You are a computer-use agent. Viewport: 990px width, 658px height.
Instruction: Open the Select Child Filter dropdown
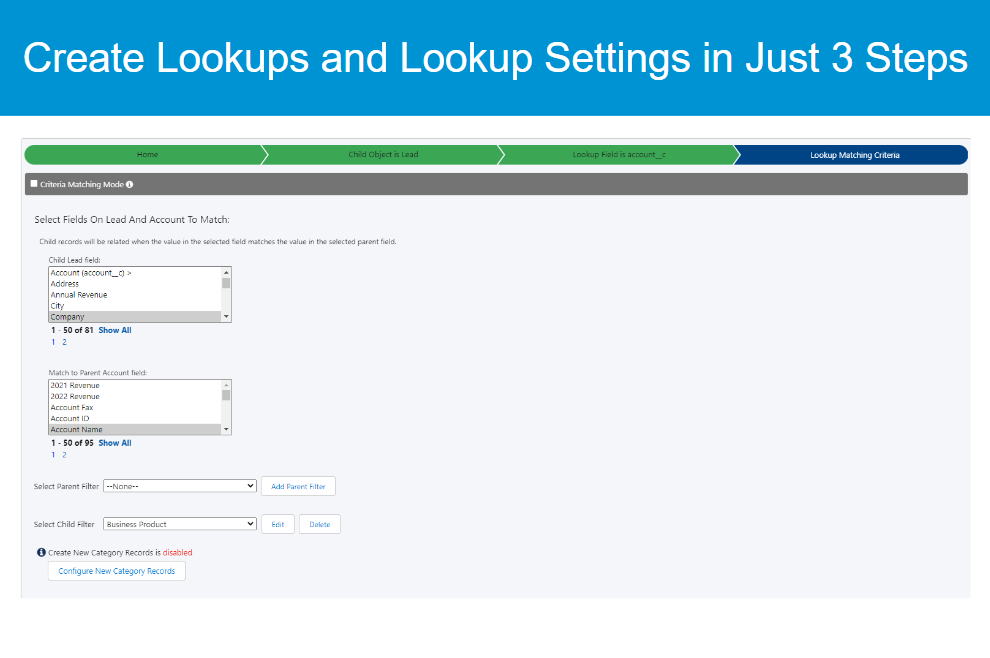click(x=180, y=524)
